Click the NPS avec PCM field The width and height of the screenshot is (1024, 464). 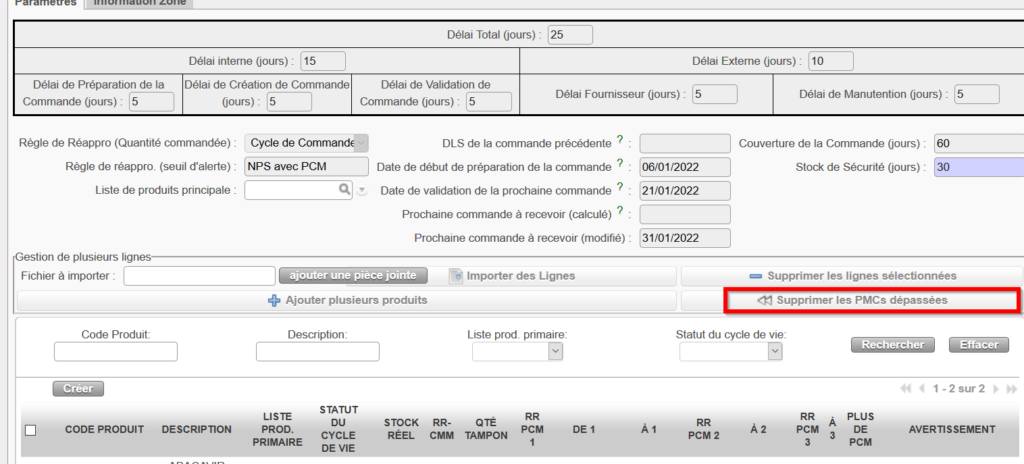point(306,167)
